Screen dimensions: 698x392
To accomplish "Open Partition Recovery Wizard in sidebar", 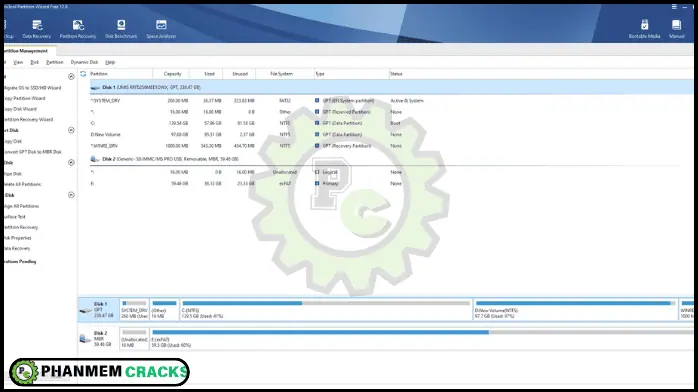I will tap(28, 120).
